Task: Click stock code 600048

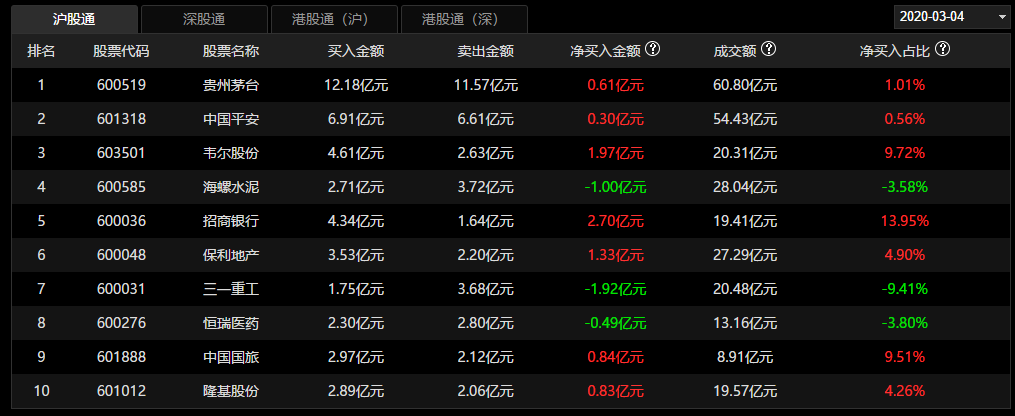Action: coord(120,255)
